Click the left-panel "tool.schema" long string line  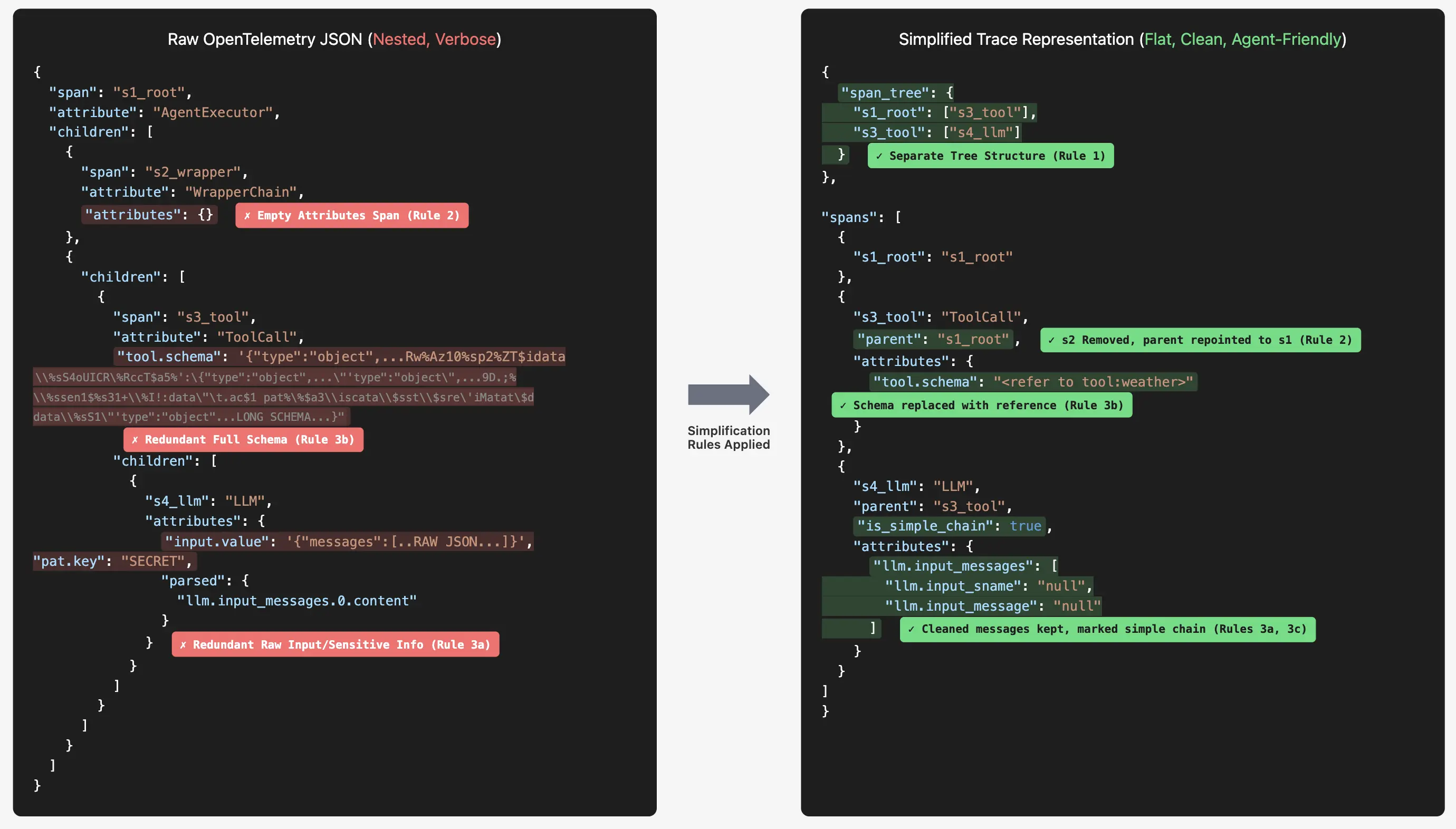click(339, 356)
